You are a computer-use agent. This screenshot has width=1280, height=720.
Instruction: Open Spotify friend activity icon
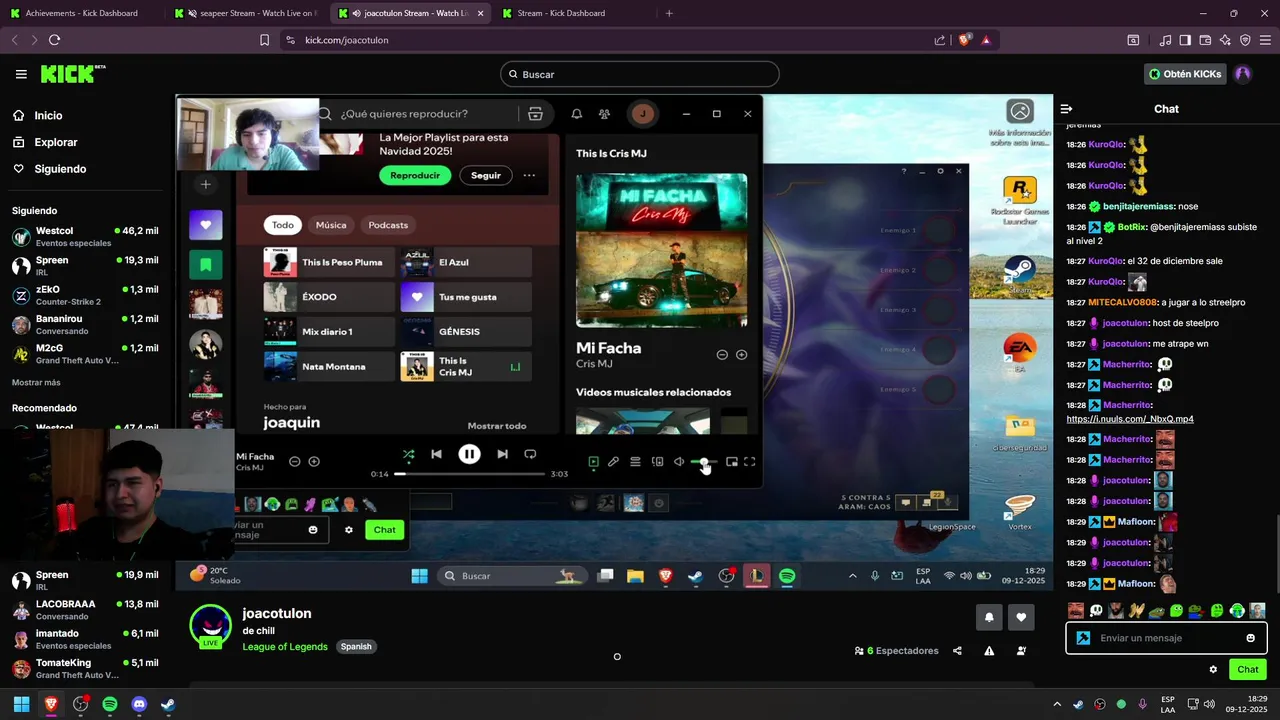click(x=604, y=114)
